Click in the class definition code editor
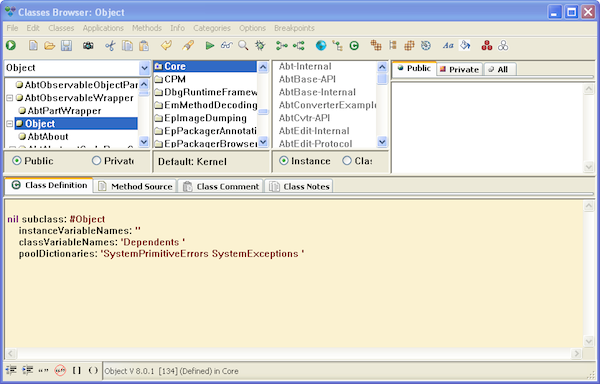Screen dimensions: 600x384 pyautogui.click(x=293, y=273)
